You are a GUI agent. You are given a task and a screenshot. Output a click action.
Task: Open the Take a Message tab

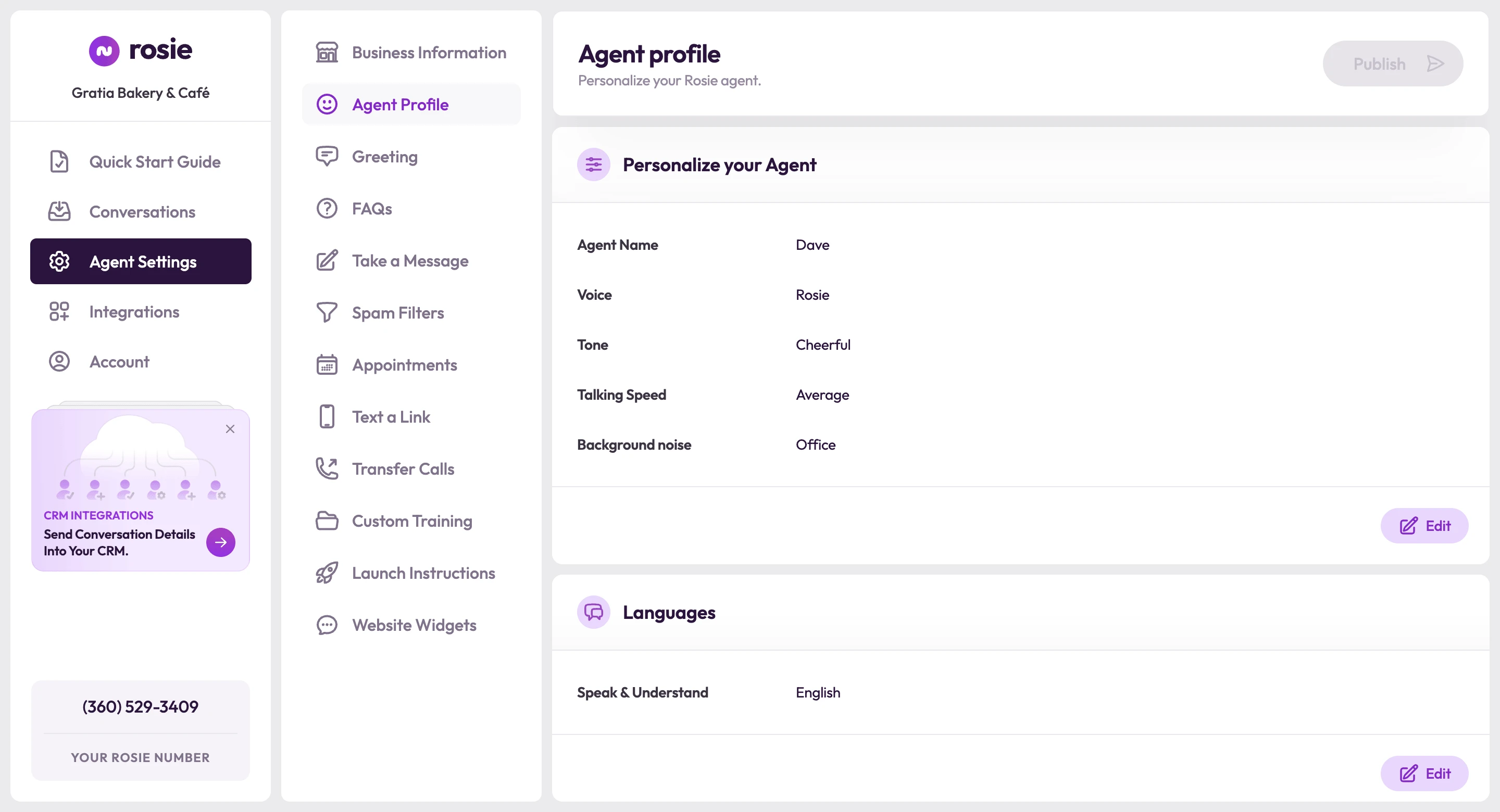pos(411,261)
